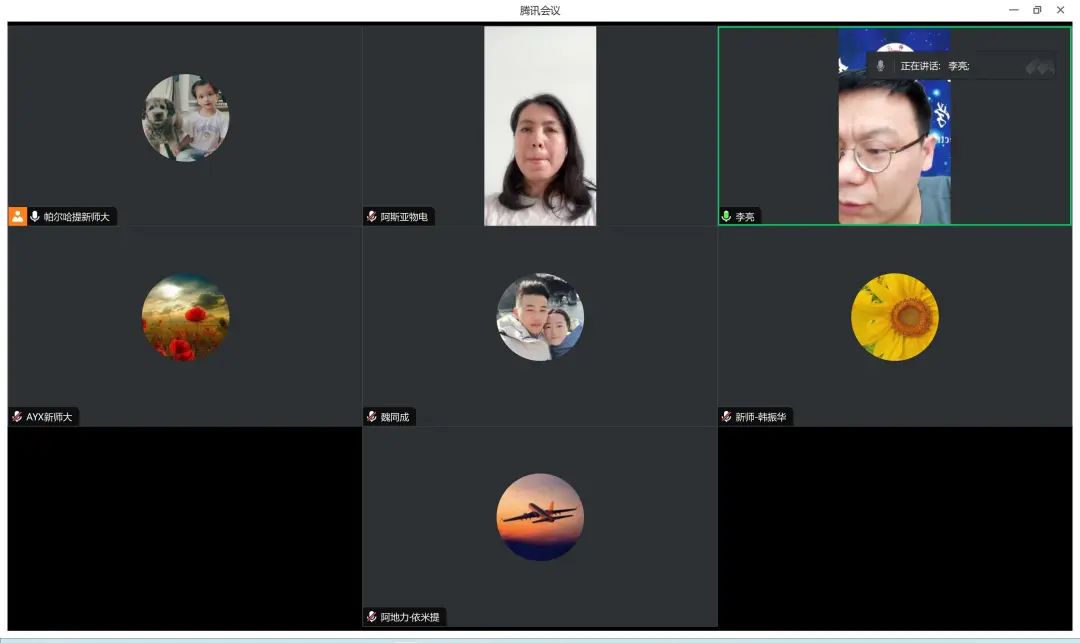The width and height of the screenshot is (1080, 643).
Task: Select the airplane sunset avatar
Action: pos(540,517)
